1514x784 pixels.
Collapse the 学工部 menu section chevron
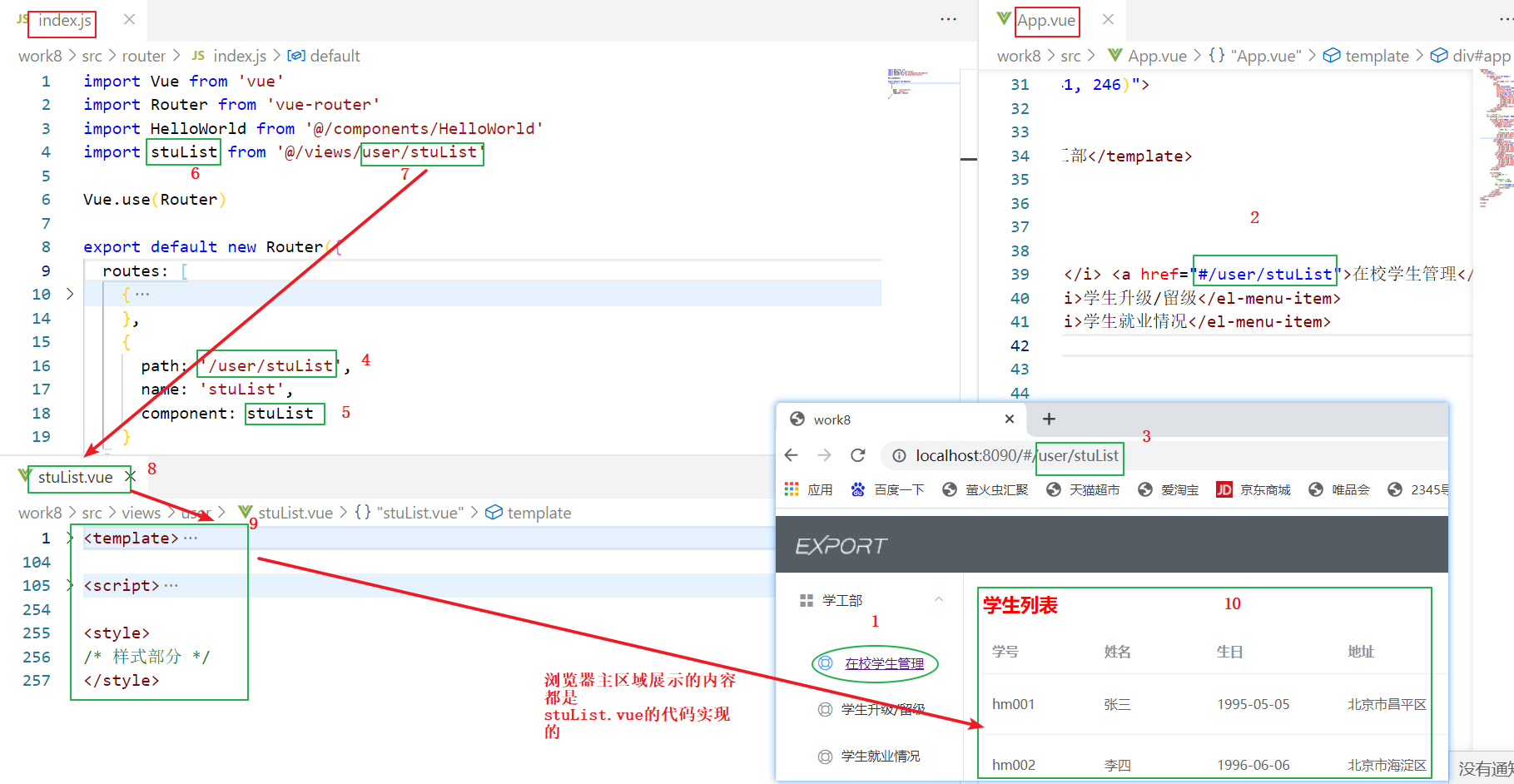[939, 599]
